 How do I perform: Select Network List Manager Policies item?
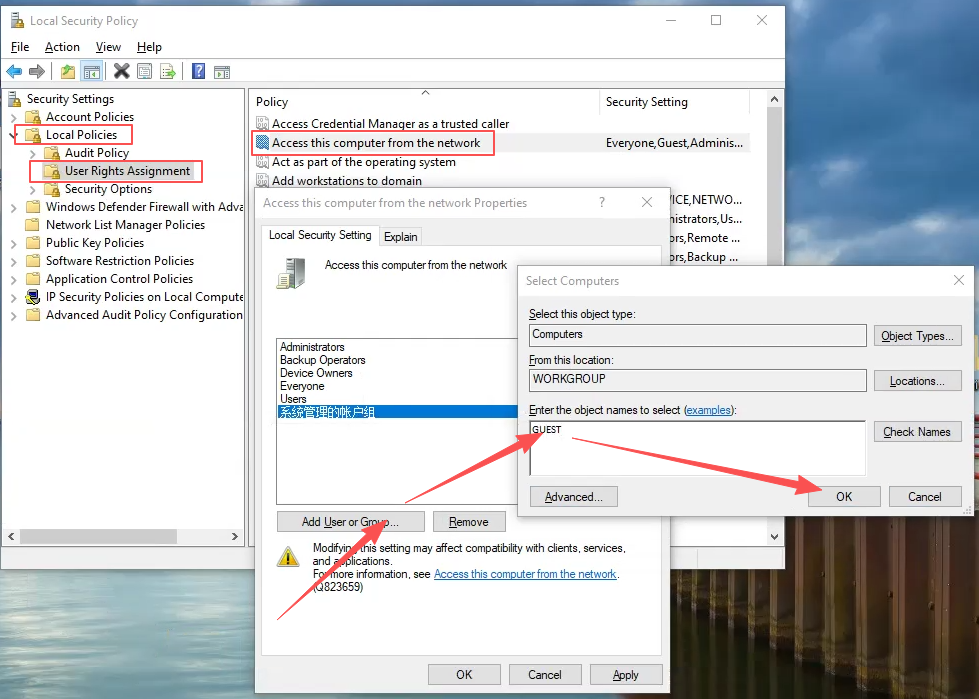125,225
